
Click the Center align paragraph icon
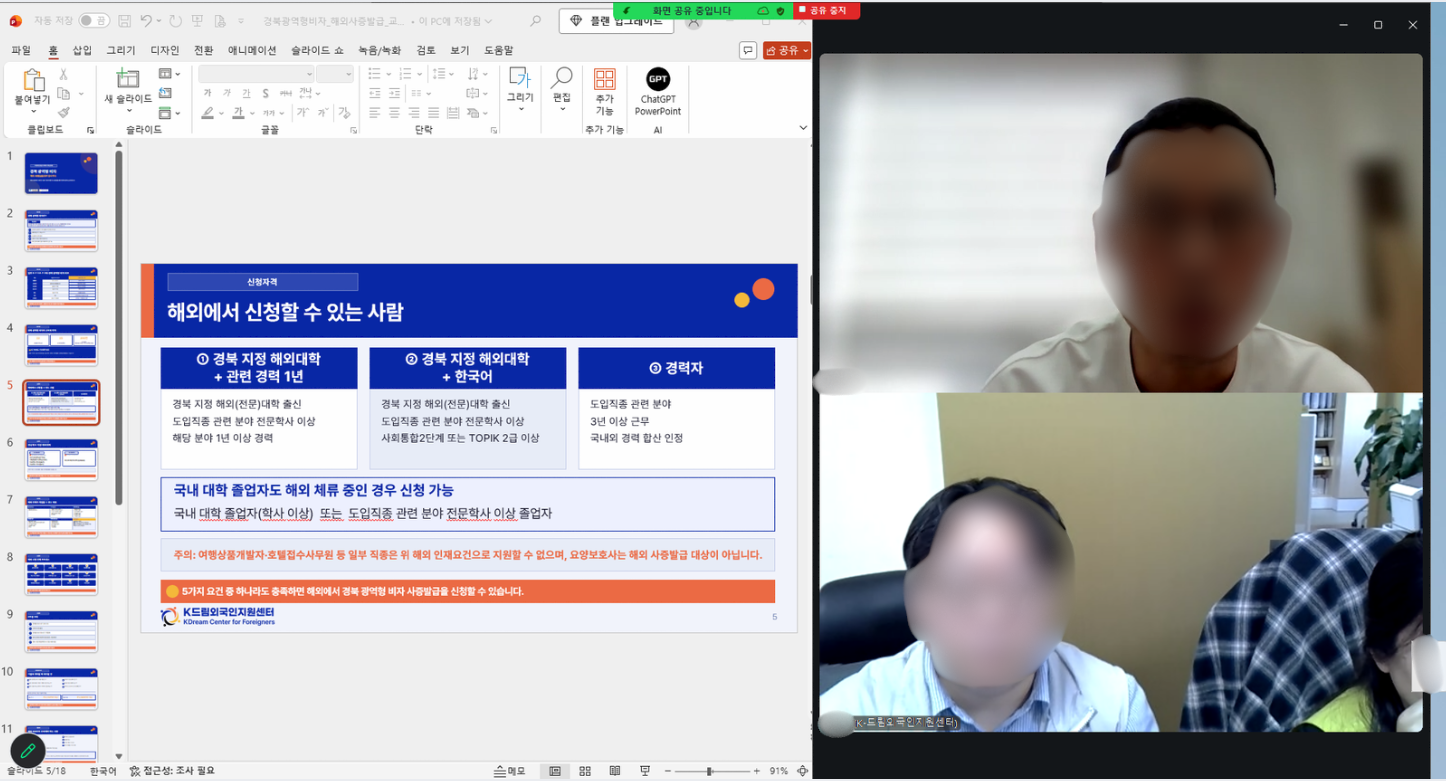(x=394, y=113)
